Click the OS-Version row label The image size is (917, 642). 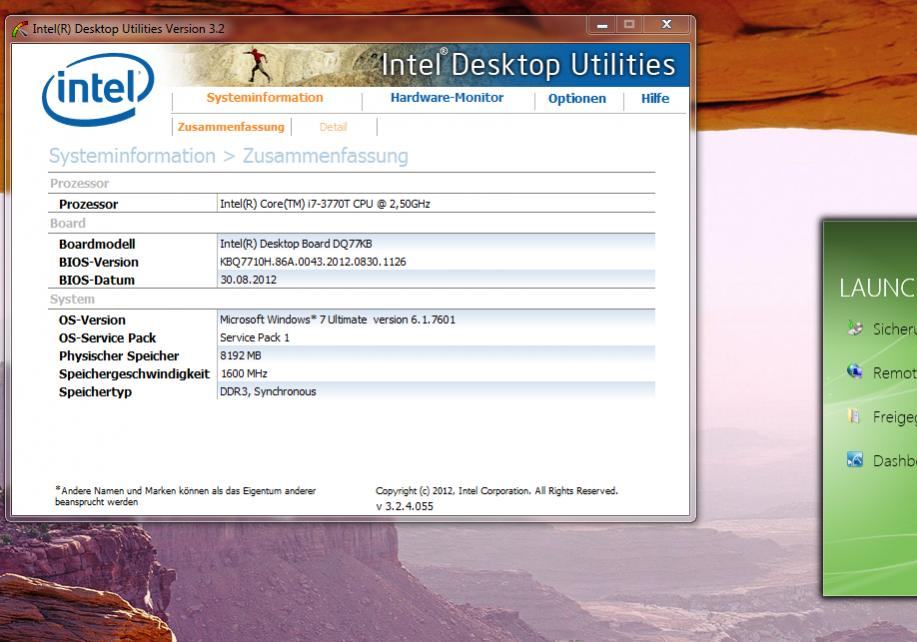[92, 320]
